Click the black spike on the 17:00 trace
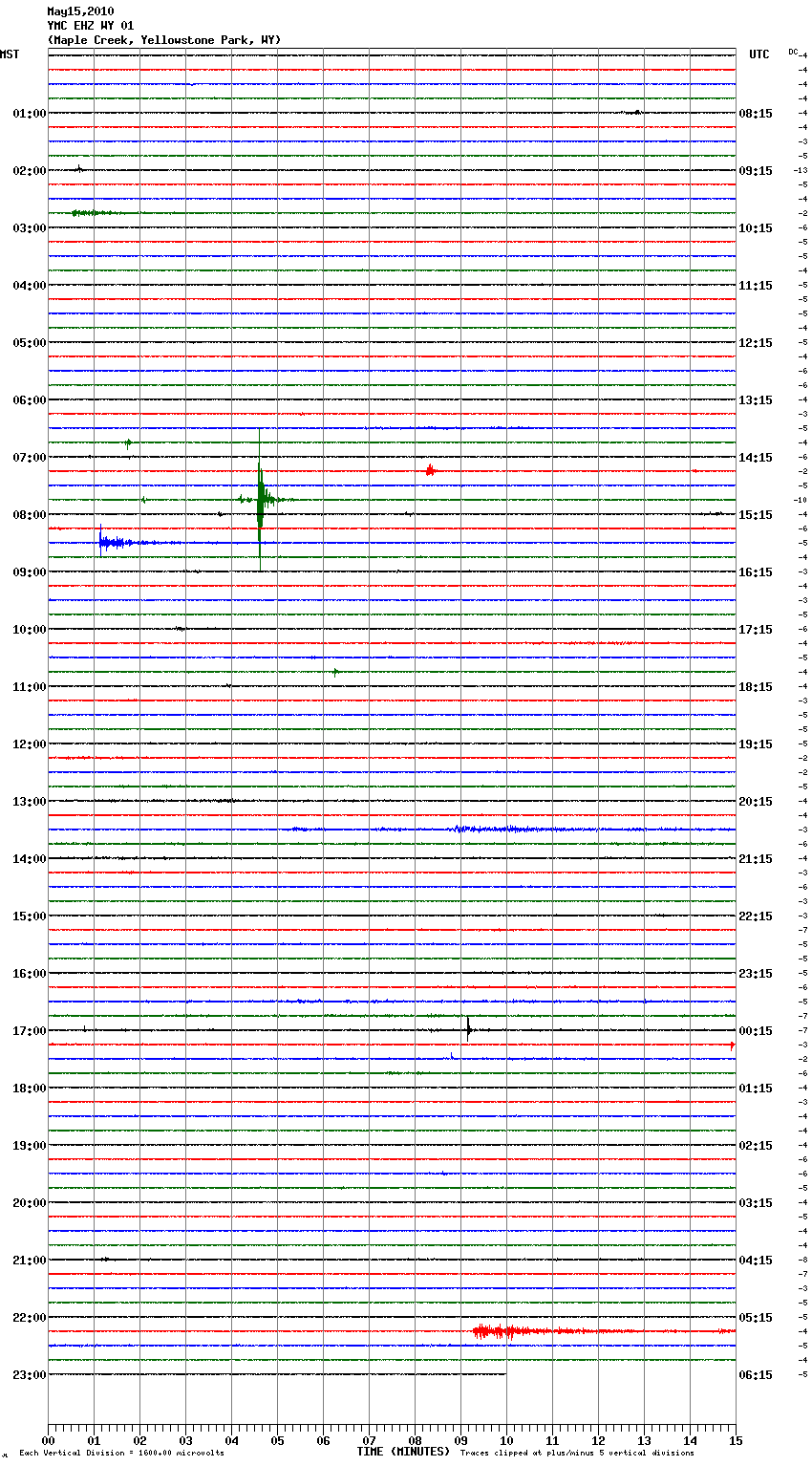812x1466 pixels. click(x=469, y=1029)
